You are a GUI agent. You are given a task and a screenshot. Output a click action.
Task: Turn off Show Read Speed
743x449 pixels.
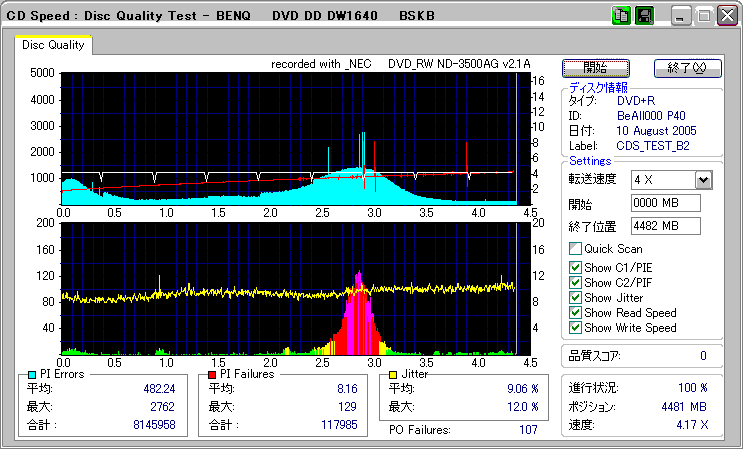coord(575,312)
